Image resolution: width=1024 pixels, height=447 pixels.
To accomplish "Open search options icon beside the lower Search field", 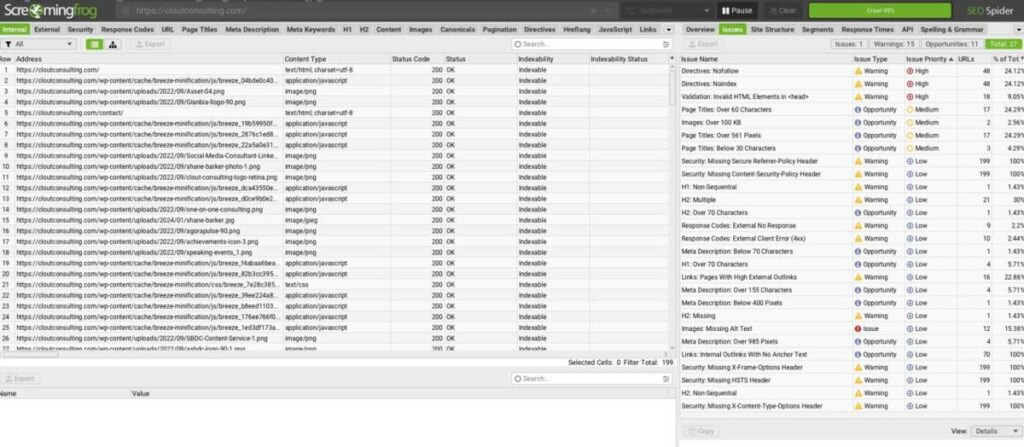I will (x=666, y=379).
